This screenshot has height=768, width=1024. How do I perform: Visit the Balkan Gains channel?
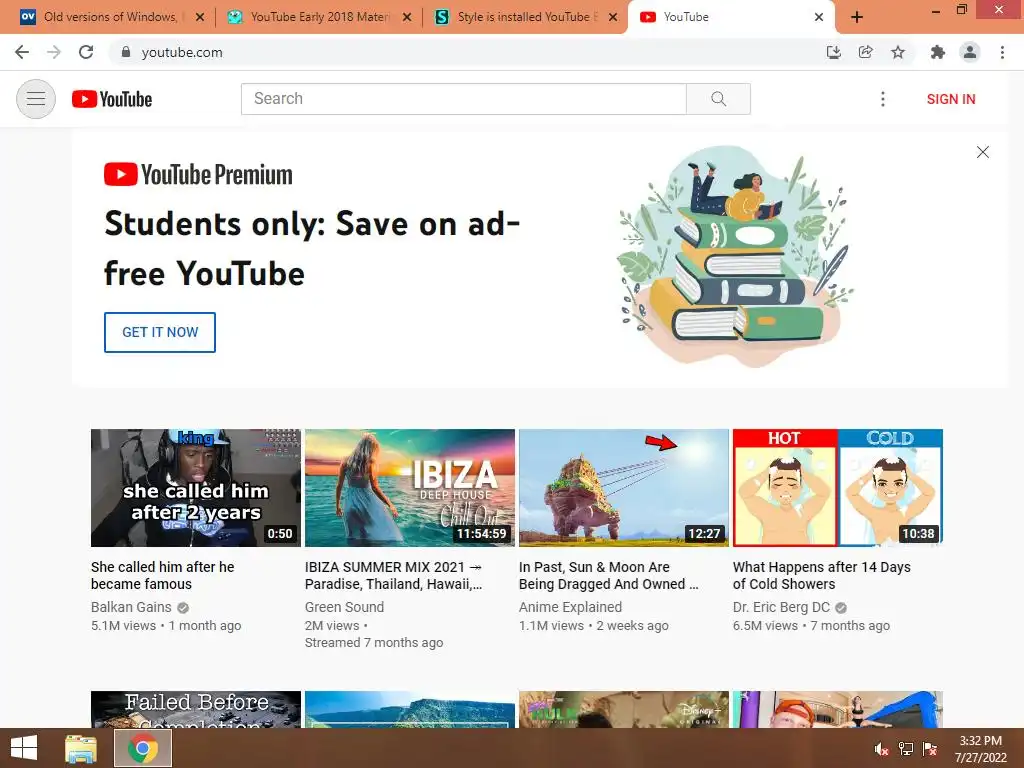tap(131, 607)
